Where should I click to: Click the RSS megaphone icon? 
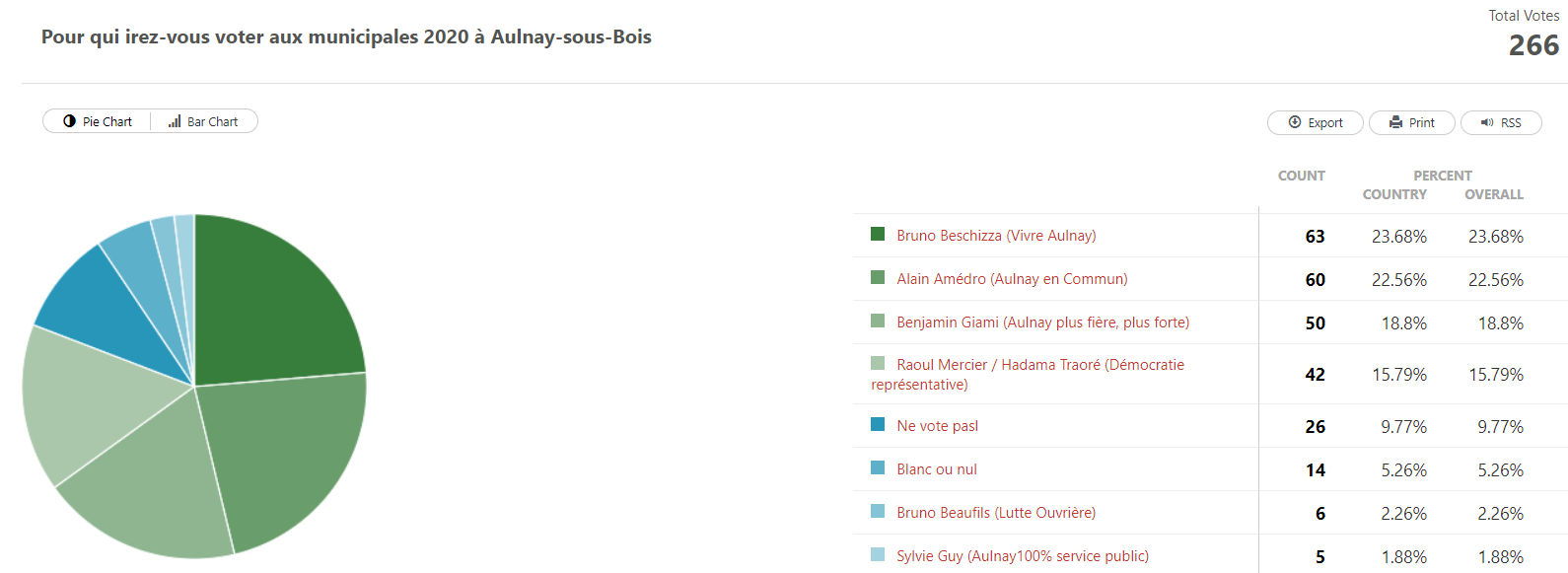tap(1487, 122)
